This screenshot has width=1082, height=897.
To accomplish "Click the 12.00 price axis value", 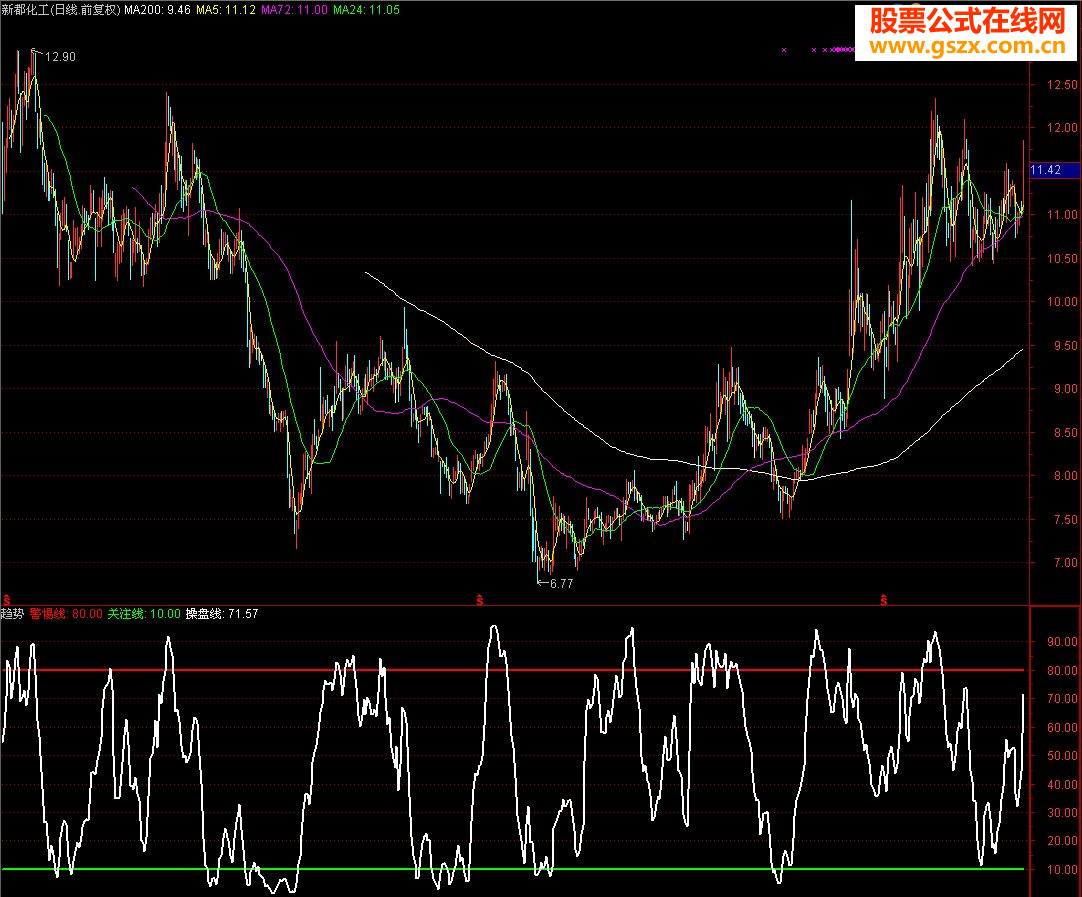I will [x=1061, y=128].
